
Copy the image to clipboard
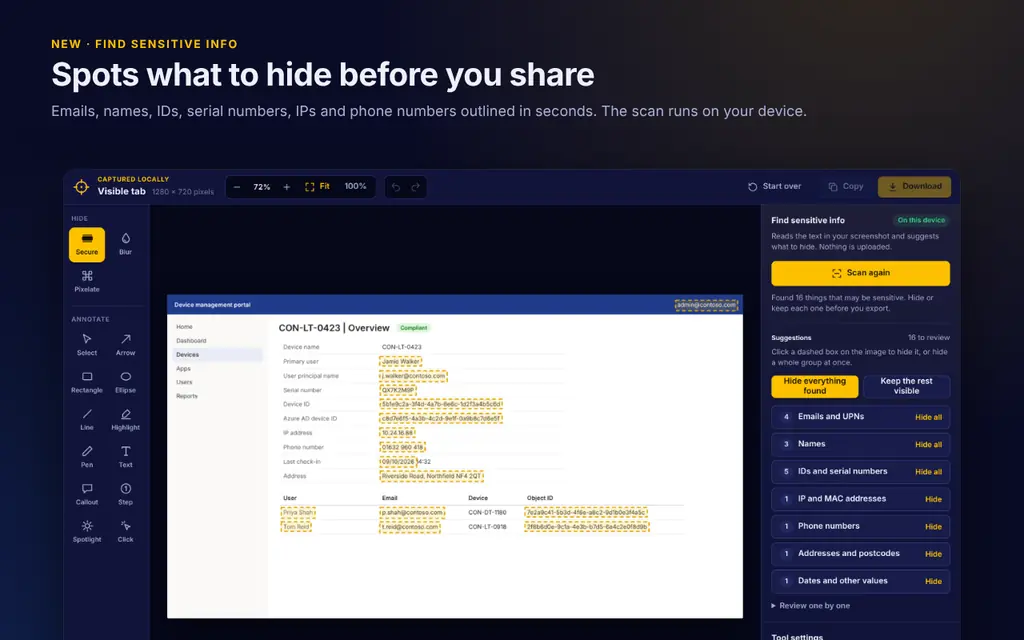[846, 187]
